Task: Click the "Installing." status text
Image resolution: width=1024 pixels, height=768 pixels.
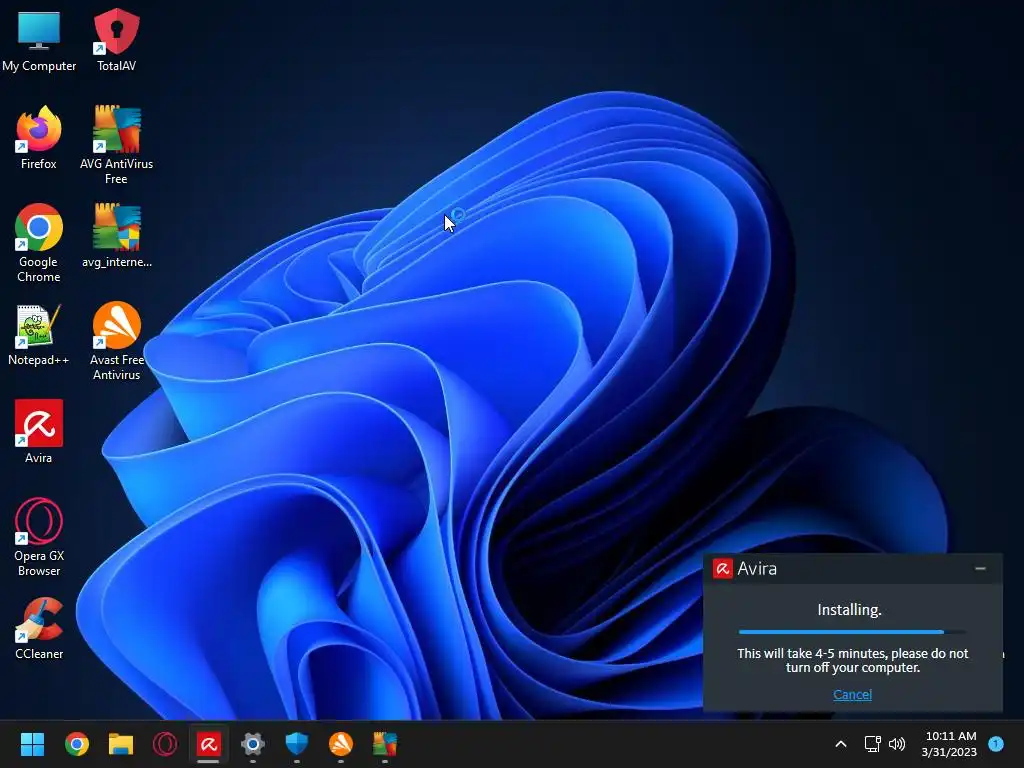Action: tap(850, 610)
